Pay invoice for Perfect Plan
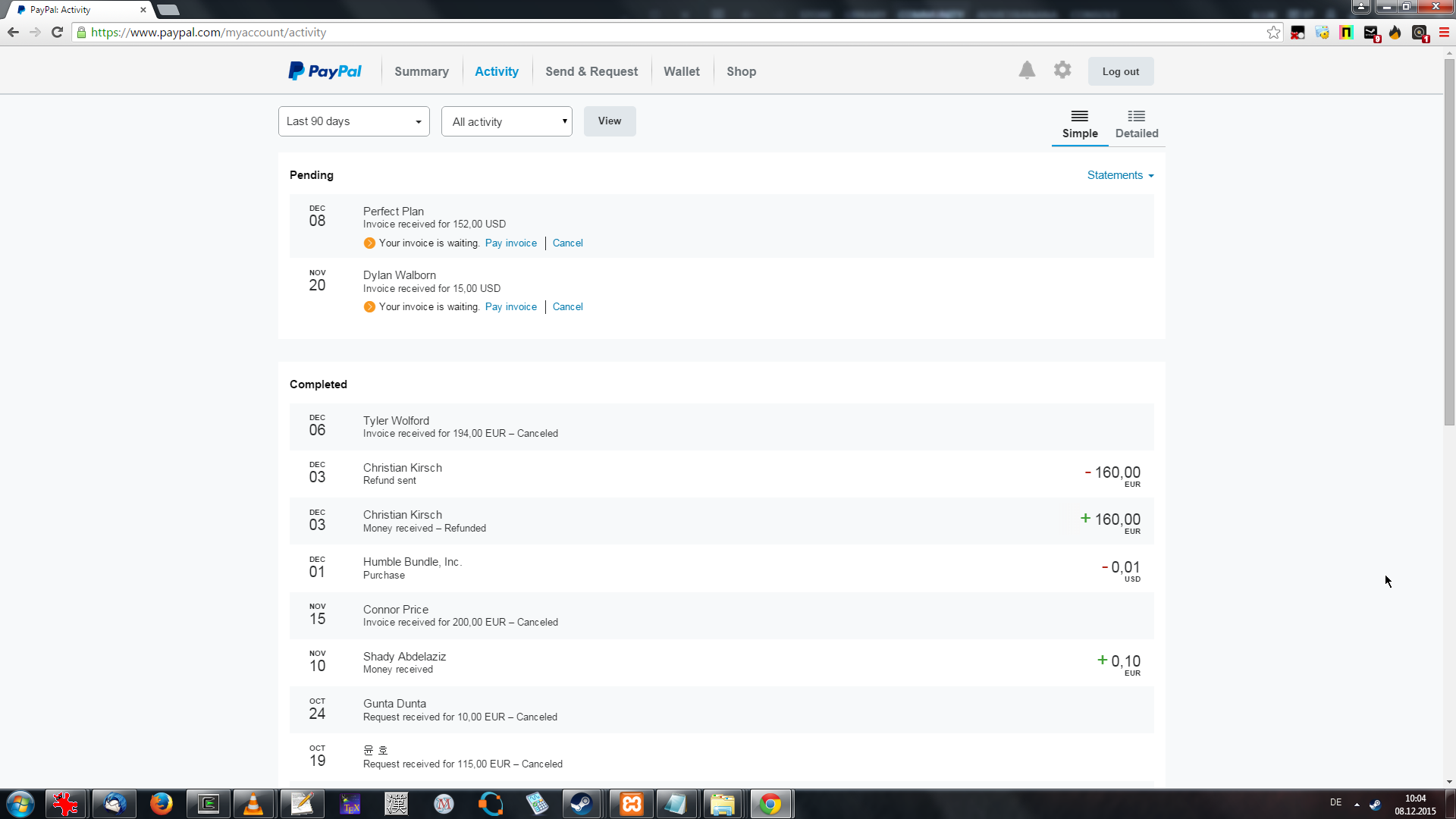This screenshot has width=1456, height=819. tap(510, 243)
